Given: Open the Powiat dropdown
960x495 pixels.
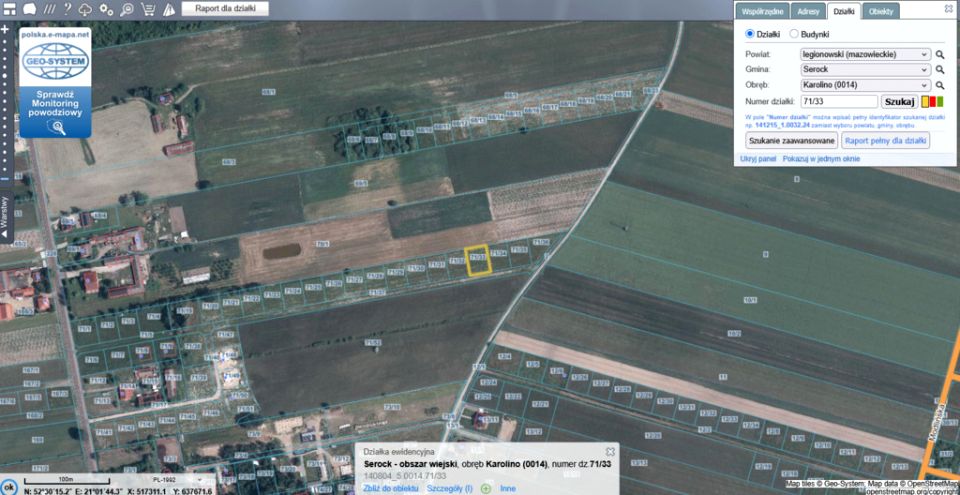Looking at the screenshot, I should [865, 54].
